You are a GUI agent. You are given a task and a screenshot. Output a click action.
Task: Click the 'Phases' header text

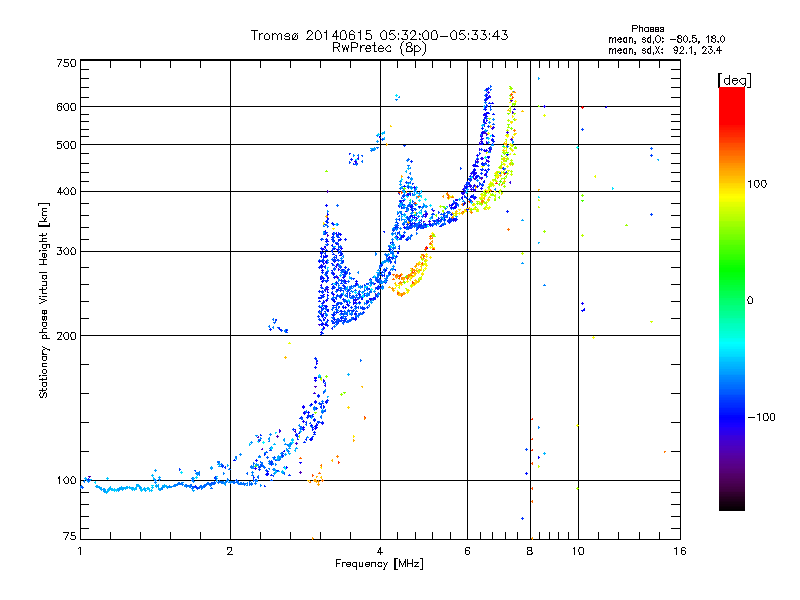(647, 29)
